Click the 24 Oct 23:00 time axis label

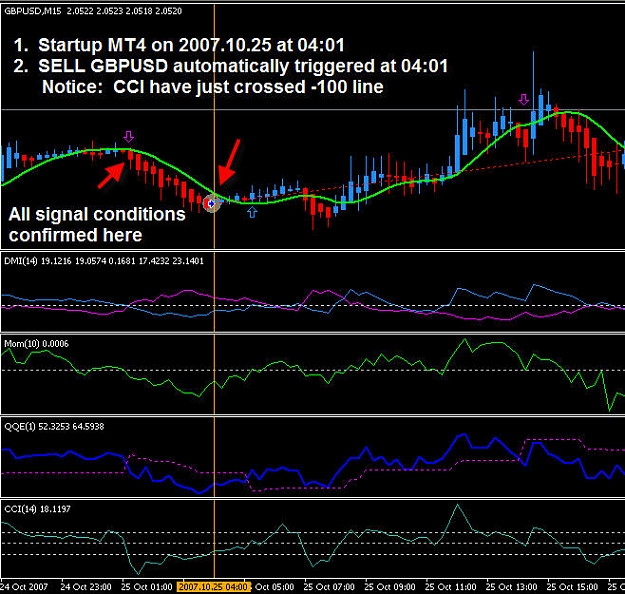tap(86, 587)
